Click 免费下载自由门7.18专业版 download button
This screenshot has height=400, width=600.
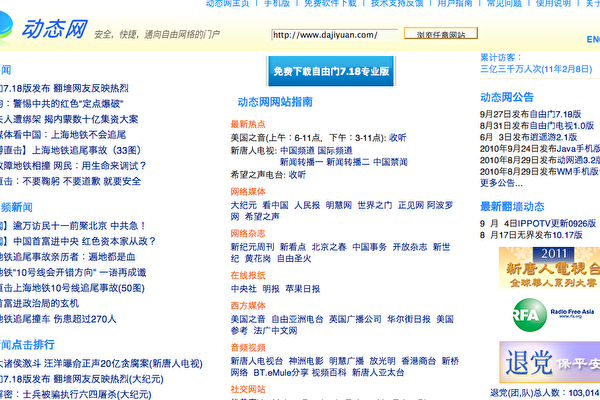point(336,72)
